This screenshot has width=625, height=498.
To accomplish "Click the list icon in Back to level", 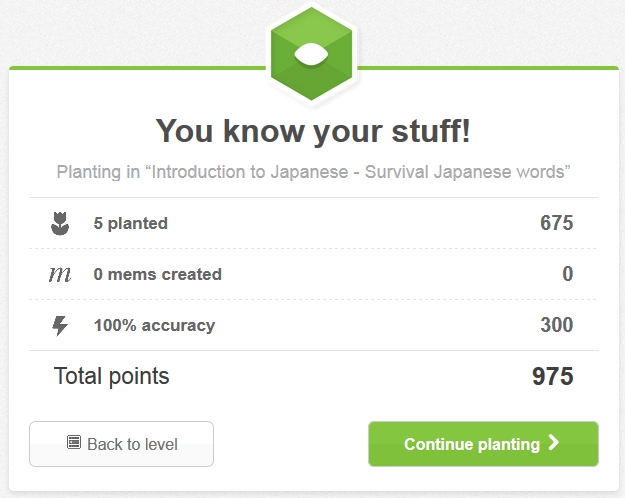I will point(74,442).
